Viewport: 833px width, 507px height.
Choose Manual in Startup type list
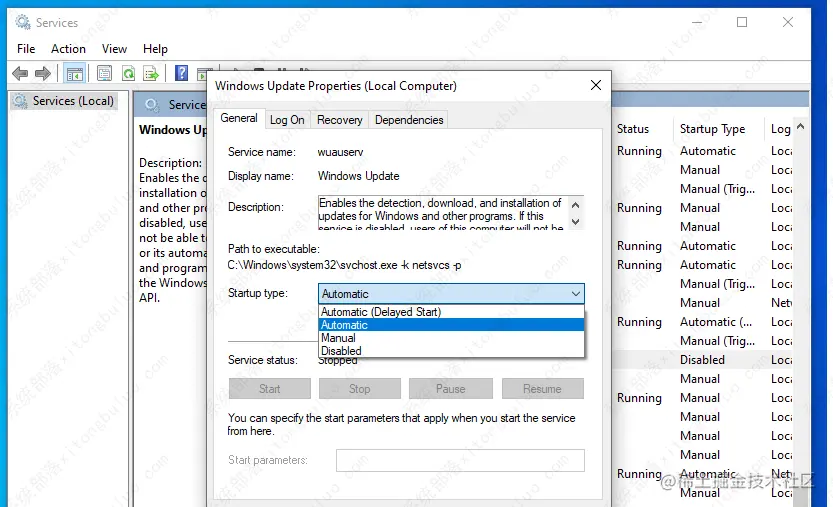451,338
